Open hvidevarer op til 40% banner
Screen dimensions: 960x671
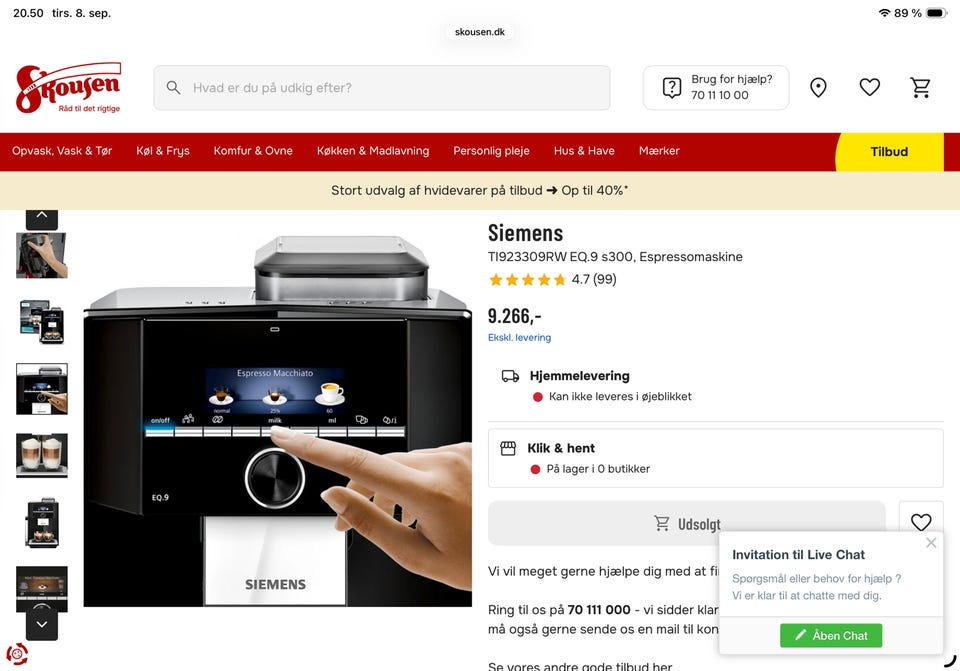(479, 190)
